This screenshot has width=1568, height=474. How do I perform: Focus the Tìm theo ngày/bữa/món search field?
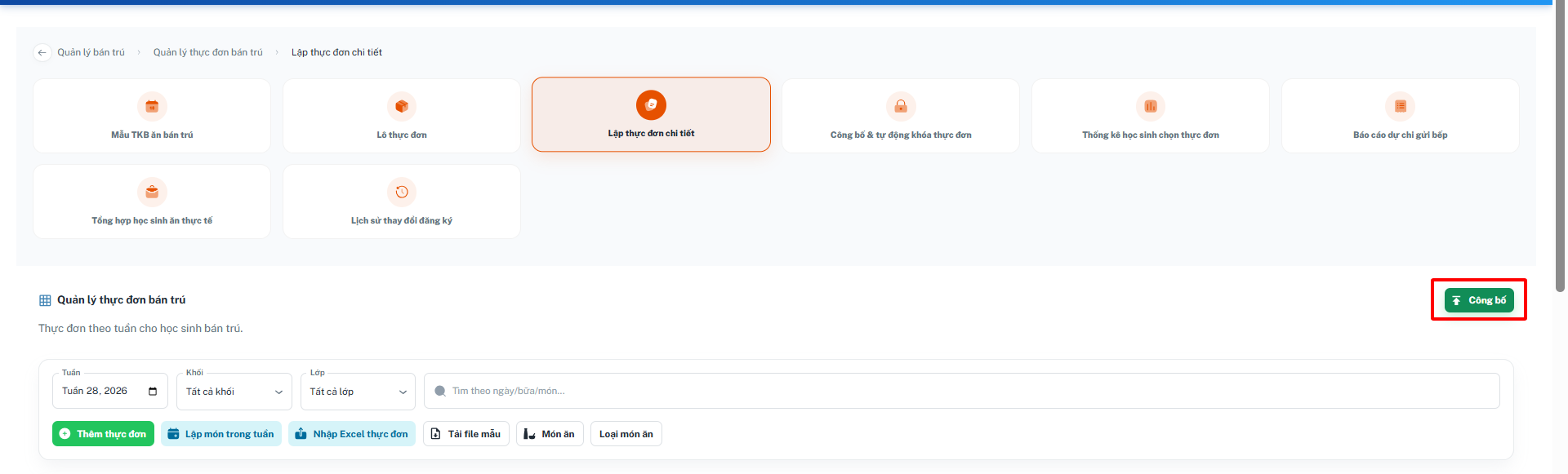click(962, 391)
